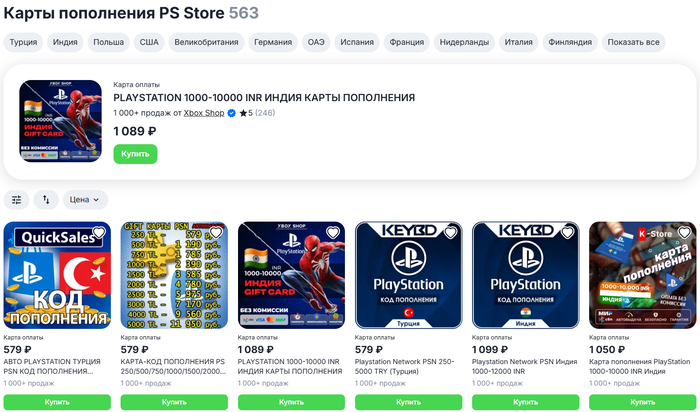Filter by Германия chip
The width and height of the screenshot is (700, 412).
[273, 42]
